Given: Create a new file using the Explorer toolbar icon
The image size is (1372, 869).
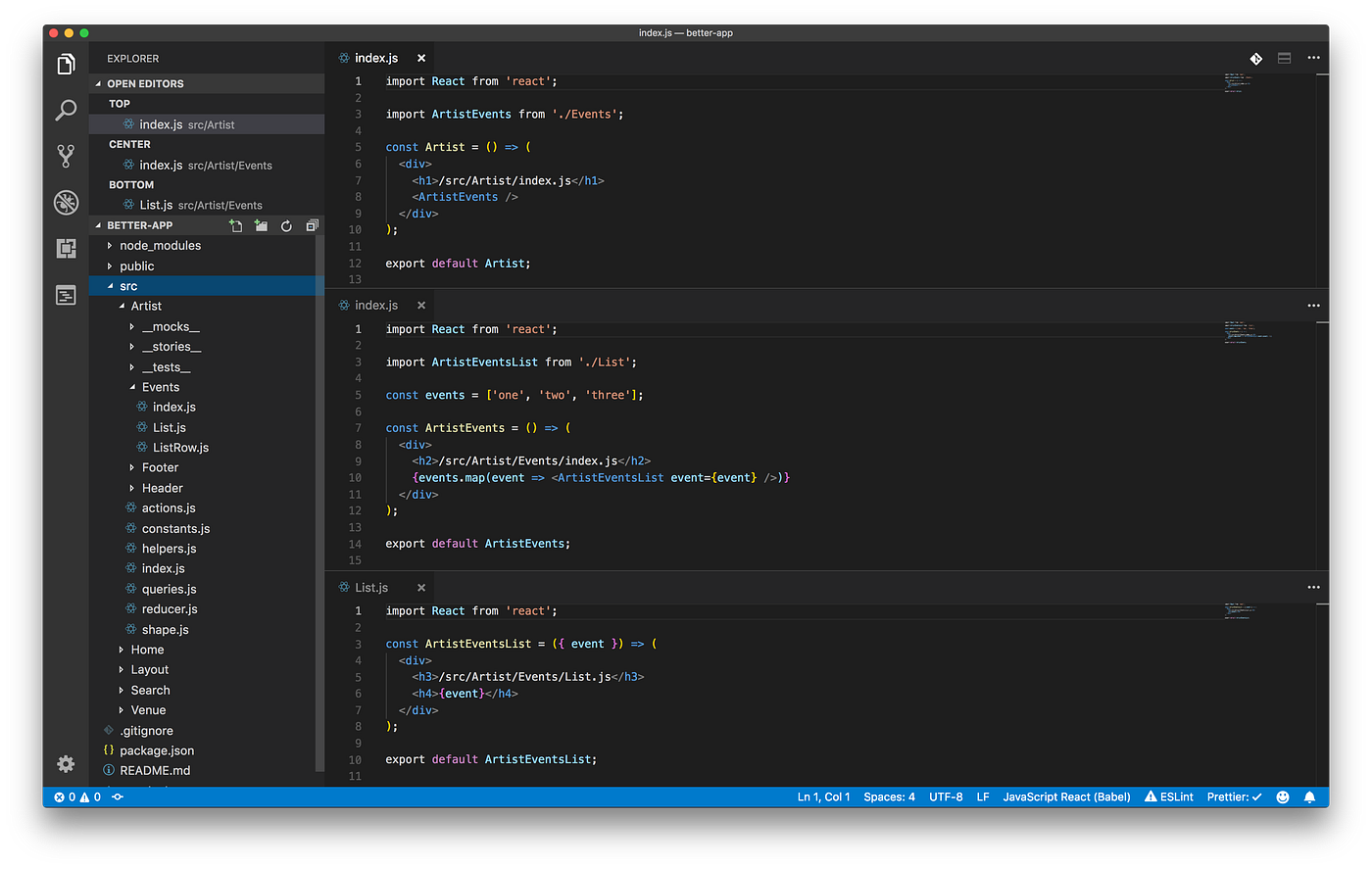Looking at the screenshot, I should tap(236, 224).
